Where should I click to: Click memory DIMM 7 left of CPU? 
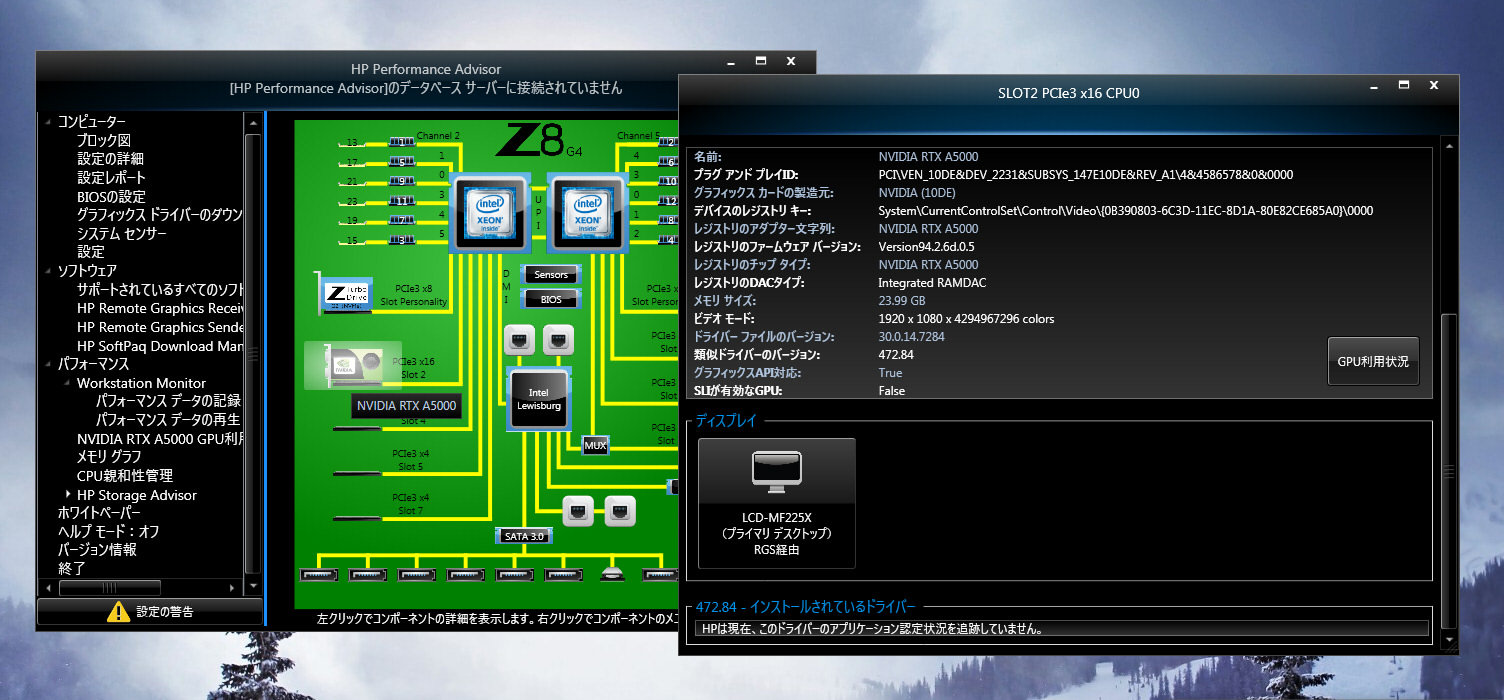(x=400, y=220)
